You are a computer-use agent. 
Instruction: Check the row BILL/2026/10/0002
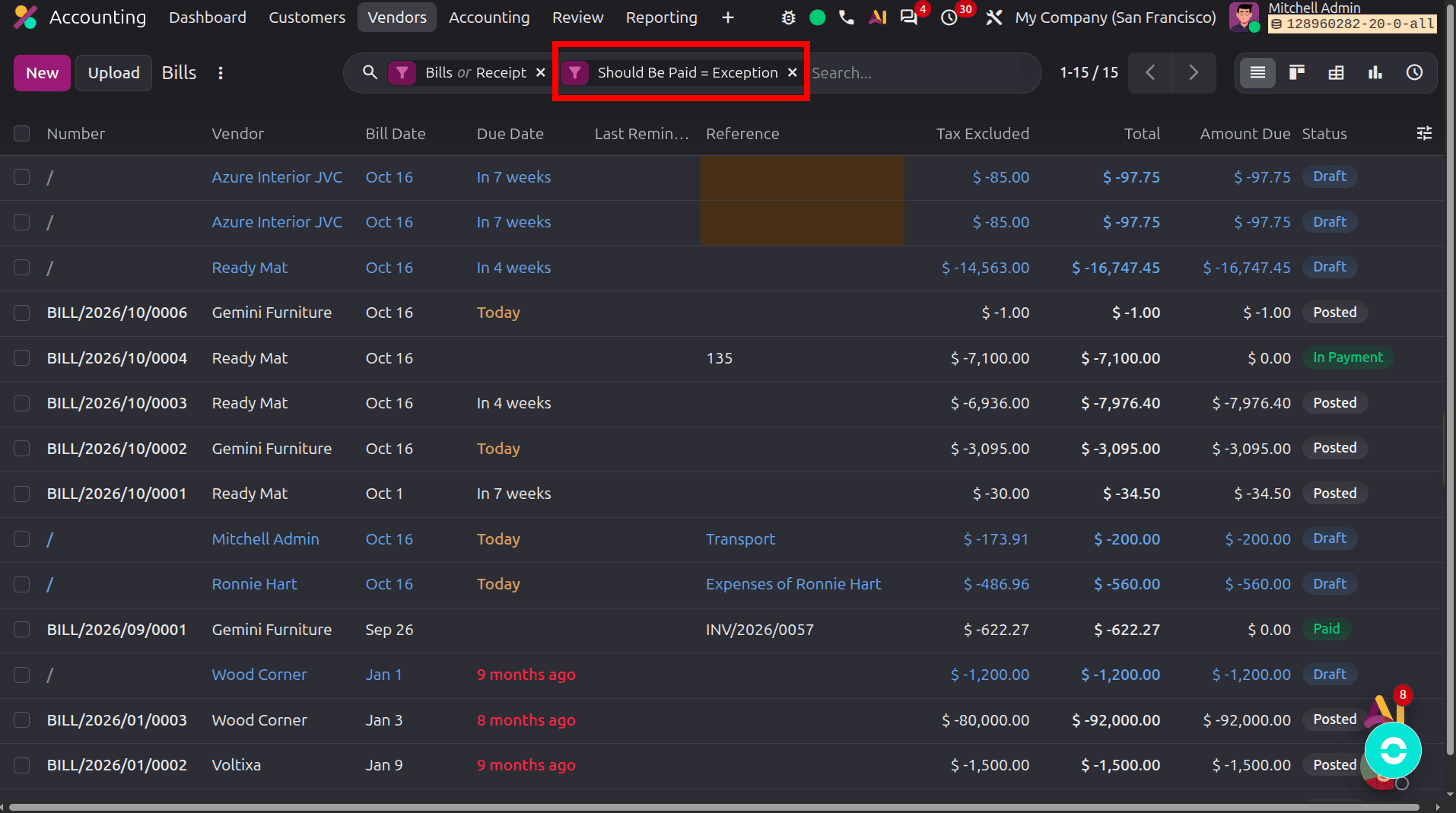pyautogui.click(x=21, y=449)
